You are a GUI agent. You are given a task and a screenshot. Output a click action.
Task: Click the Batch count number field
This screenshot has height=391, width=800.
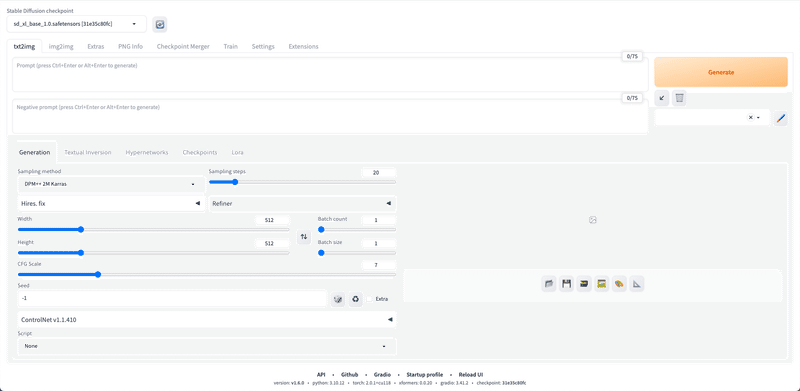[378, 220]
